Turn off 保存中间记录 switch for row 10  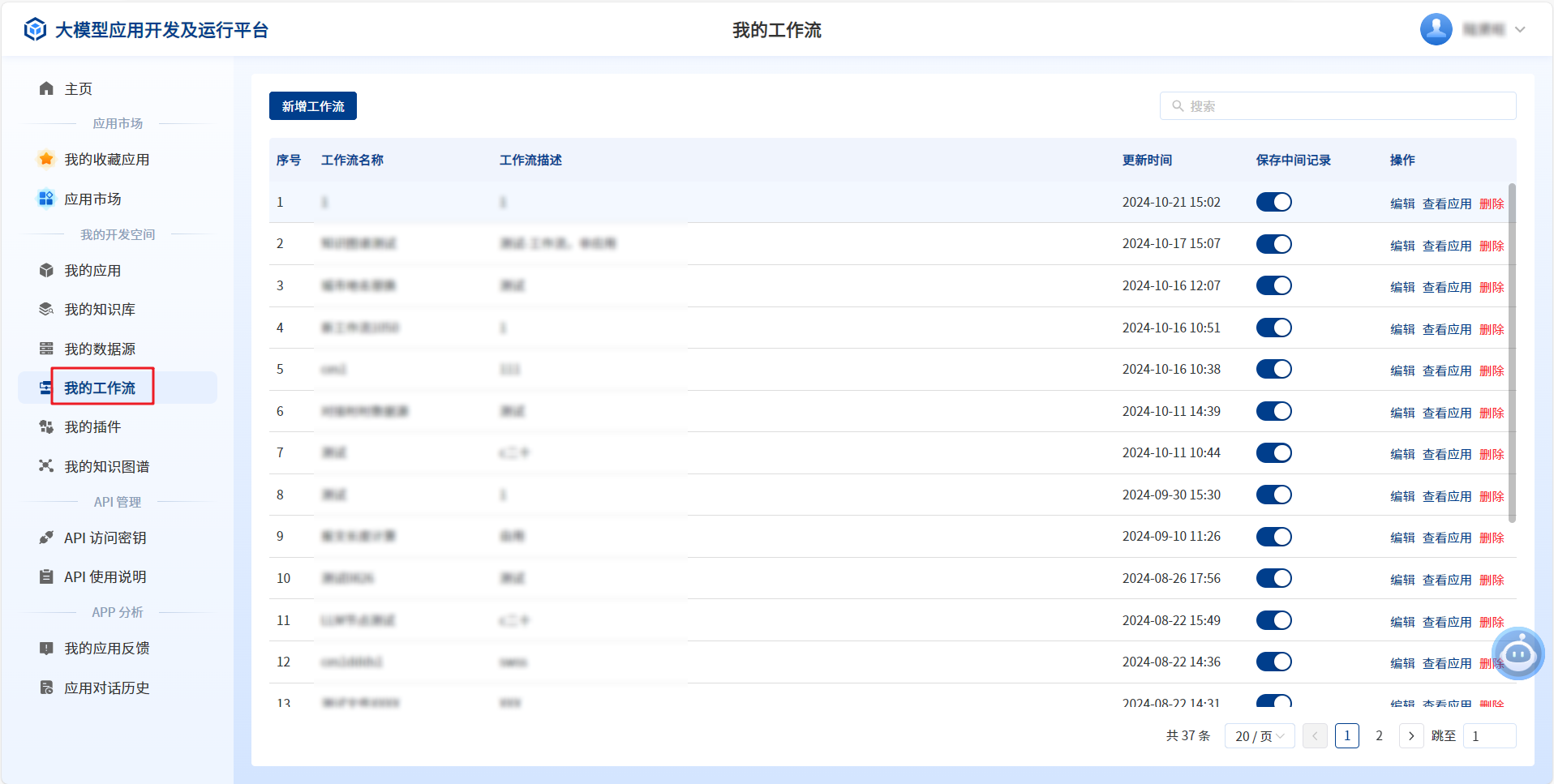(1273, 578)
